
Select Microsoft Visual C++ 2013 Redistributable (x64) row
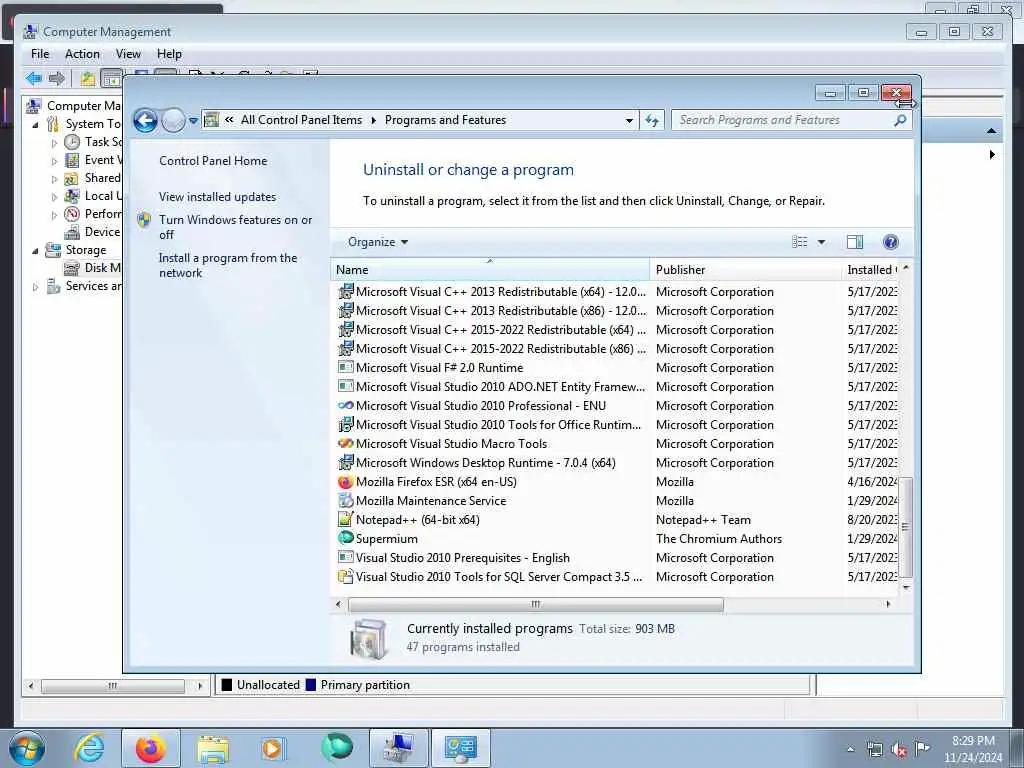(614, 292)
